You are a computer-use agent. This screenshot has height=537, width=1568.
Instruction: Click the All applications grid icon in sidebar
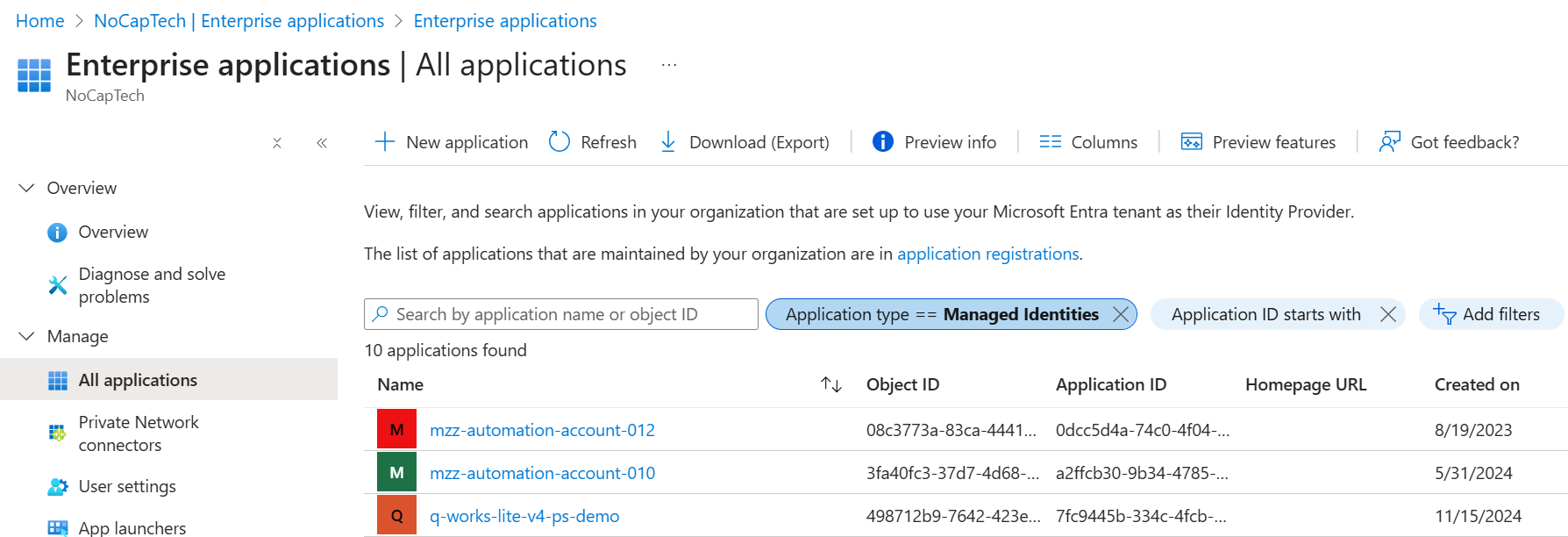(x=58, y=380)
